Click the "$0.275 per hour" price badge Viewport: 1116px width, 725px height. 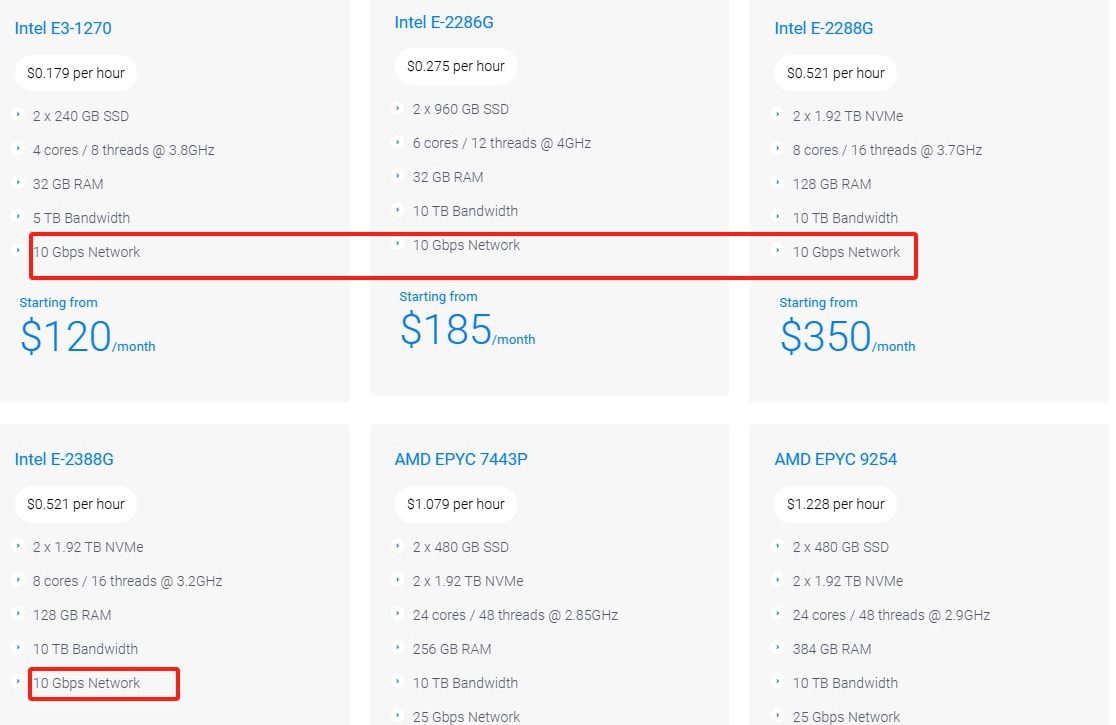(x=456, y=66)
